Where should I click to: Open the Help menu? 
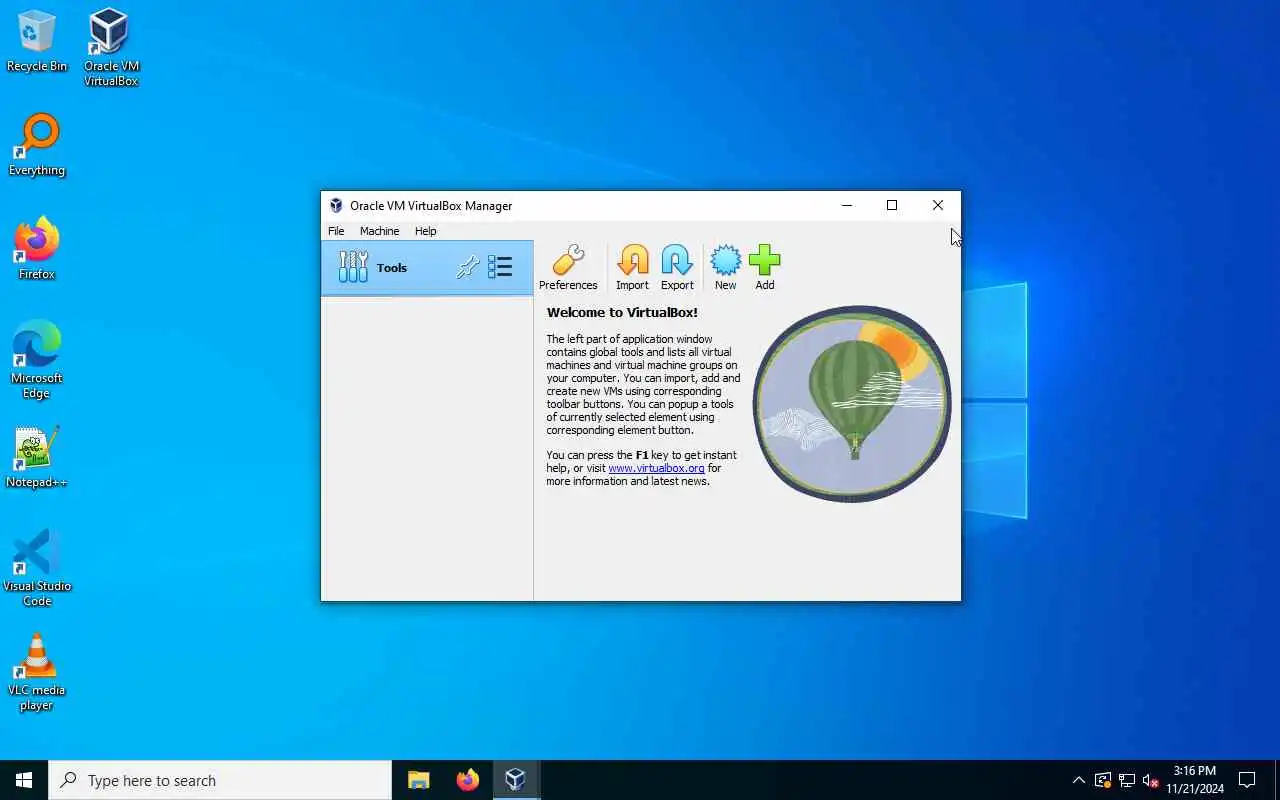pyautogui.click(x=425, y=231)
